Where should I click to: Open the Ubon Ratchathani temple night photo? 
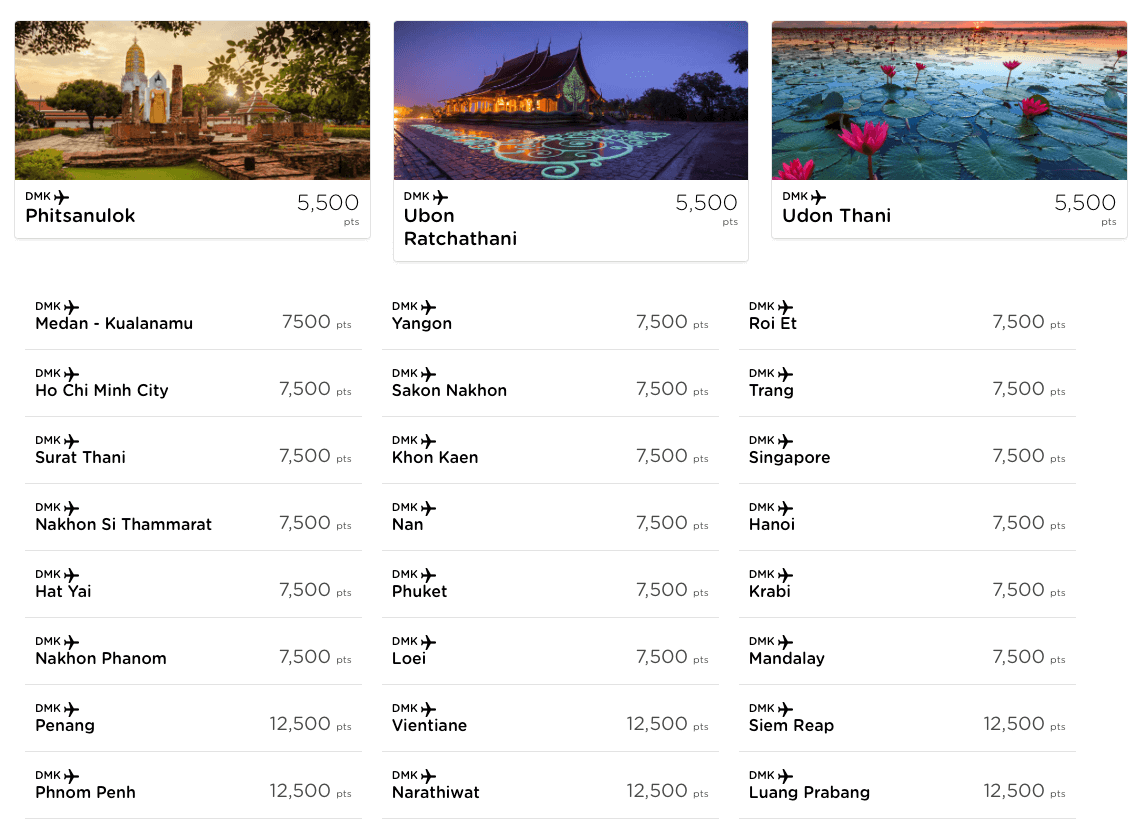click(x=570, y=100)
